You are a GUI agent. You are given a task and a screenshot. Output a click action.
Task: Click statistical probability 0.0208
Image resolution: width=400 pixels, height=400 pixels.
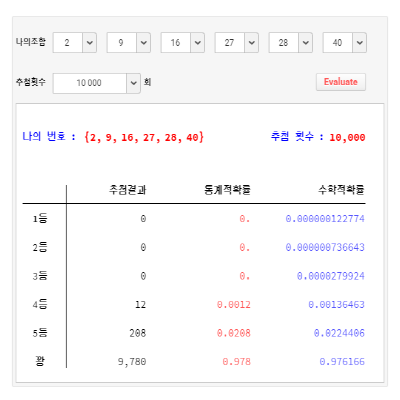pyautogui.click(x=234, y=333)
